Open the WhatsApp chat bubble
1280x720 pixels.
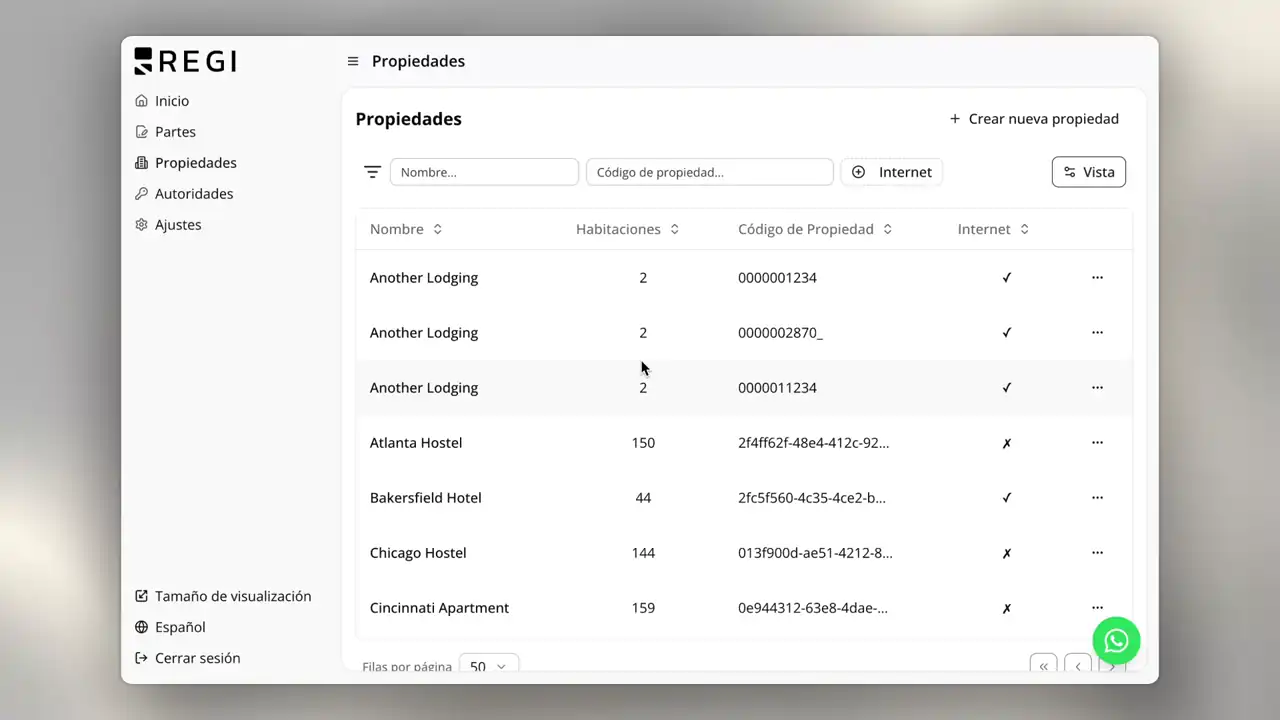(1115, 640)
